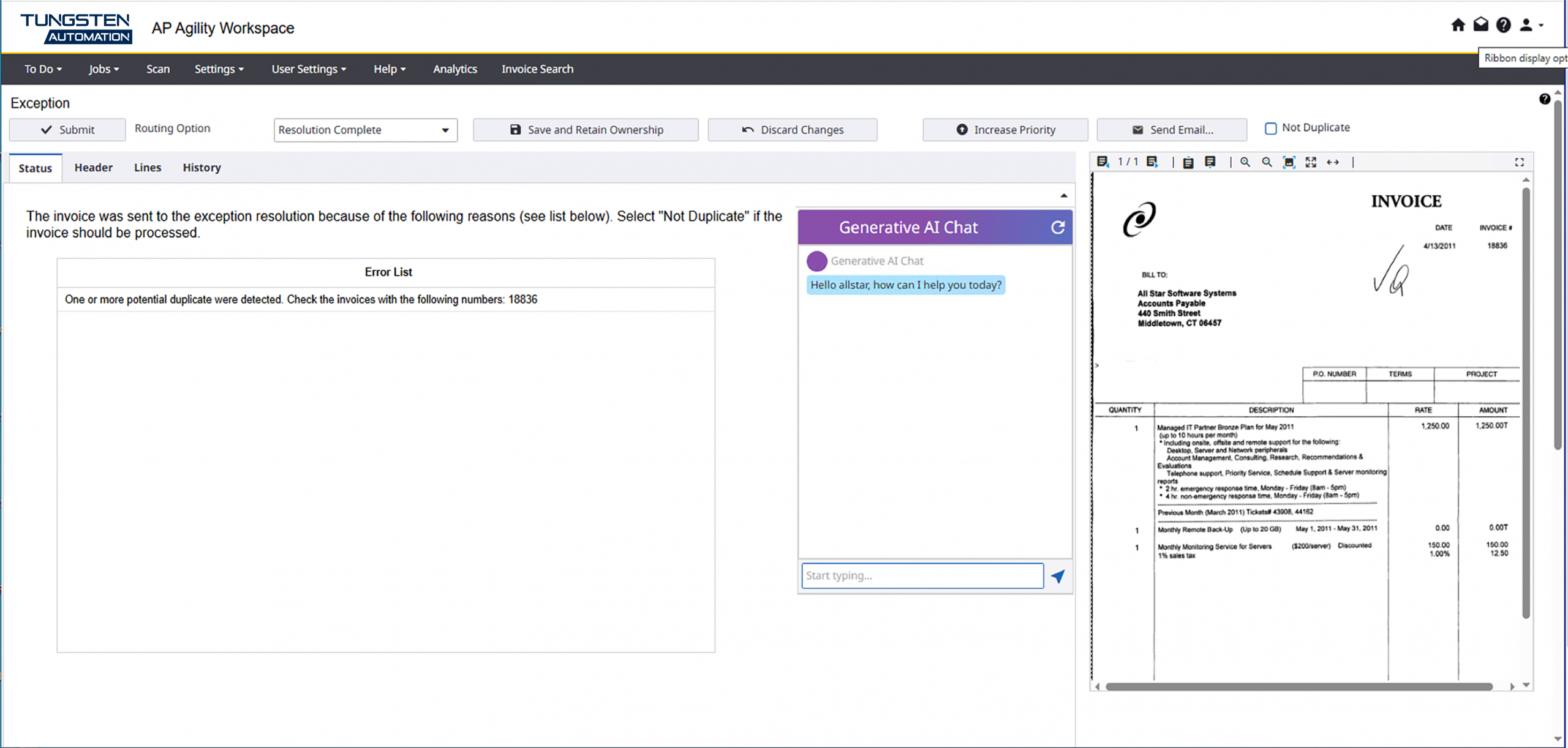Open the user account dropdown

[1531, 25]
